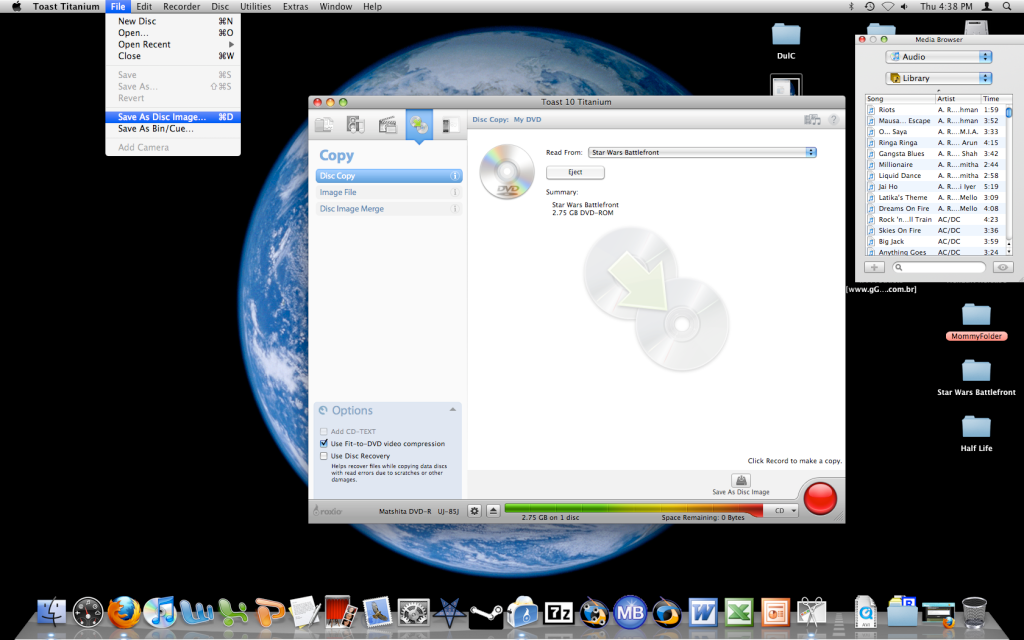Open Spotlight search in menu bar

click(x=1008, y=7)
